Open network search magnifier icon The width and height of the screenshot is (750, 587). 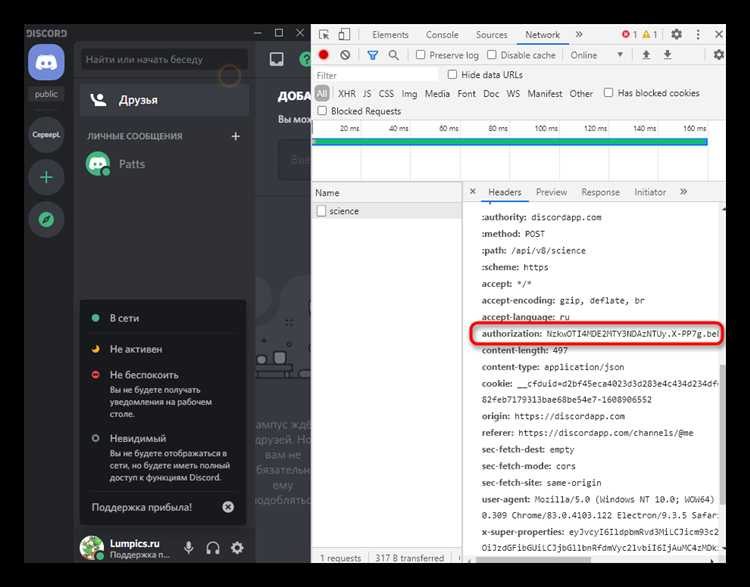[x=393, y=55]
